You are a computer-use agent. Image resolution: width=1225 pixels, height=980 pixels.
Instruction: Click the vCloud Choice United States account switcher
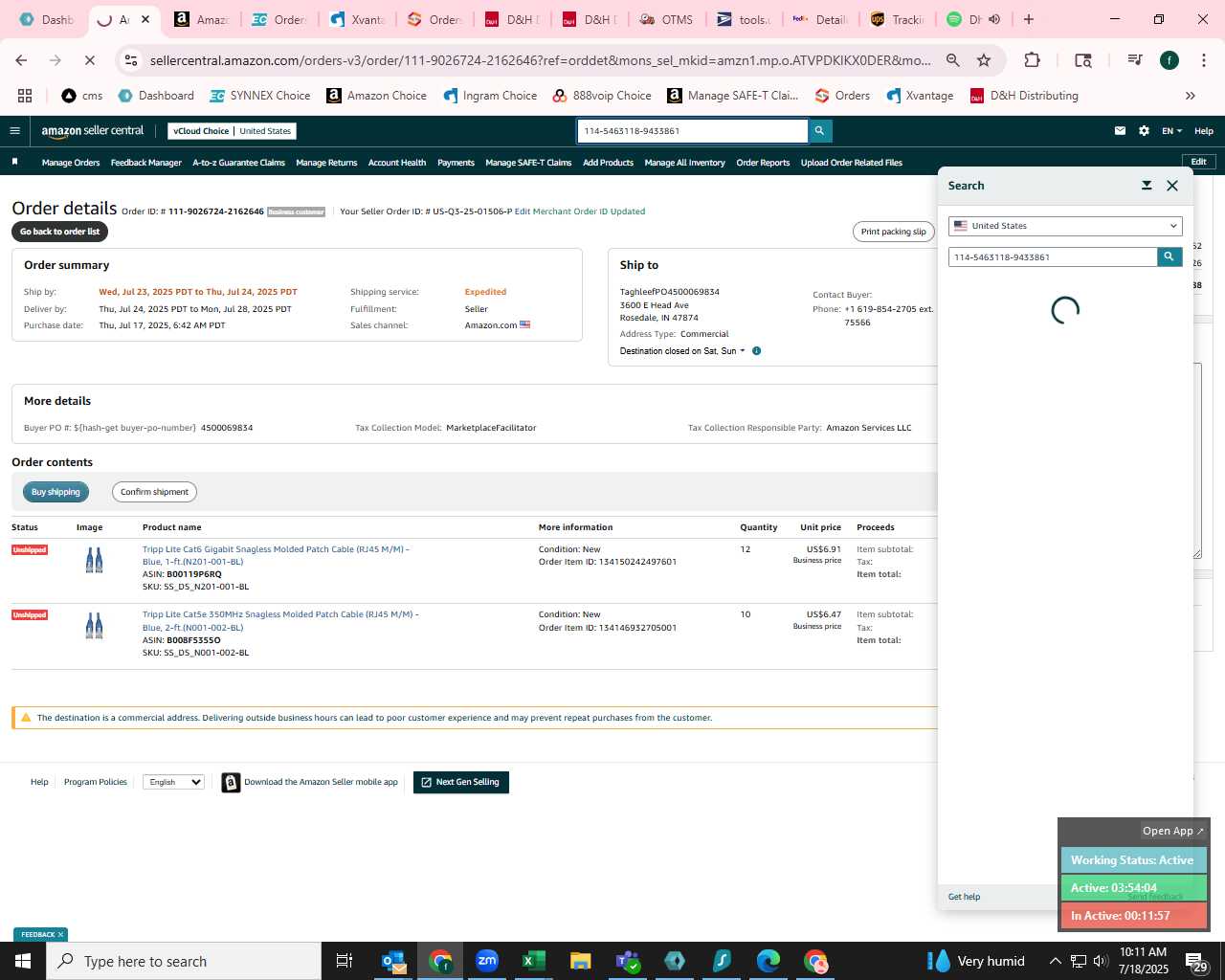tap(233, 131)
